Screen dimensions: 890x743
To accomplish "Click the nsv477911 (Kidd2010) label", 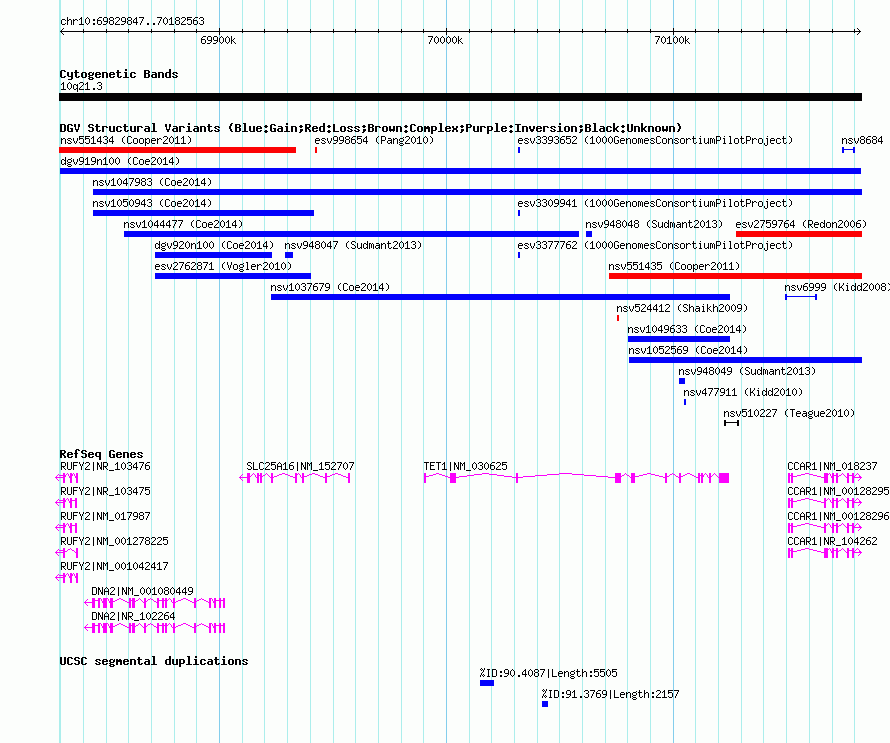I will tap(743, 392).
